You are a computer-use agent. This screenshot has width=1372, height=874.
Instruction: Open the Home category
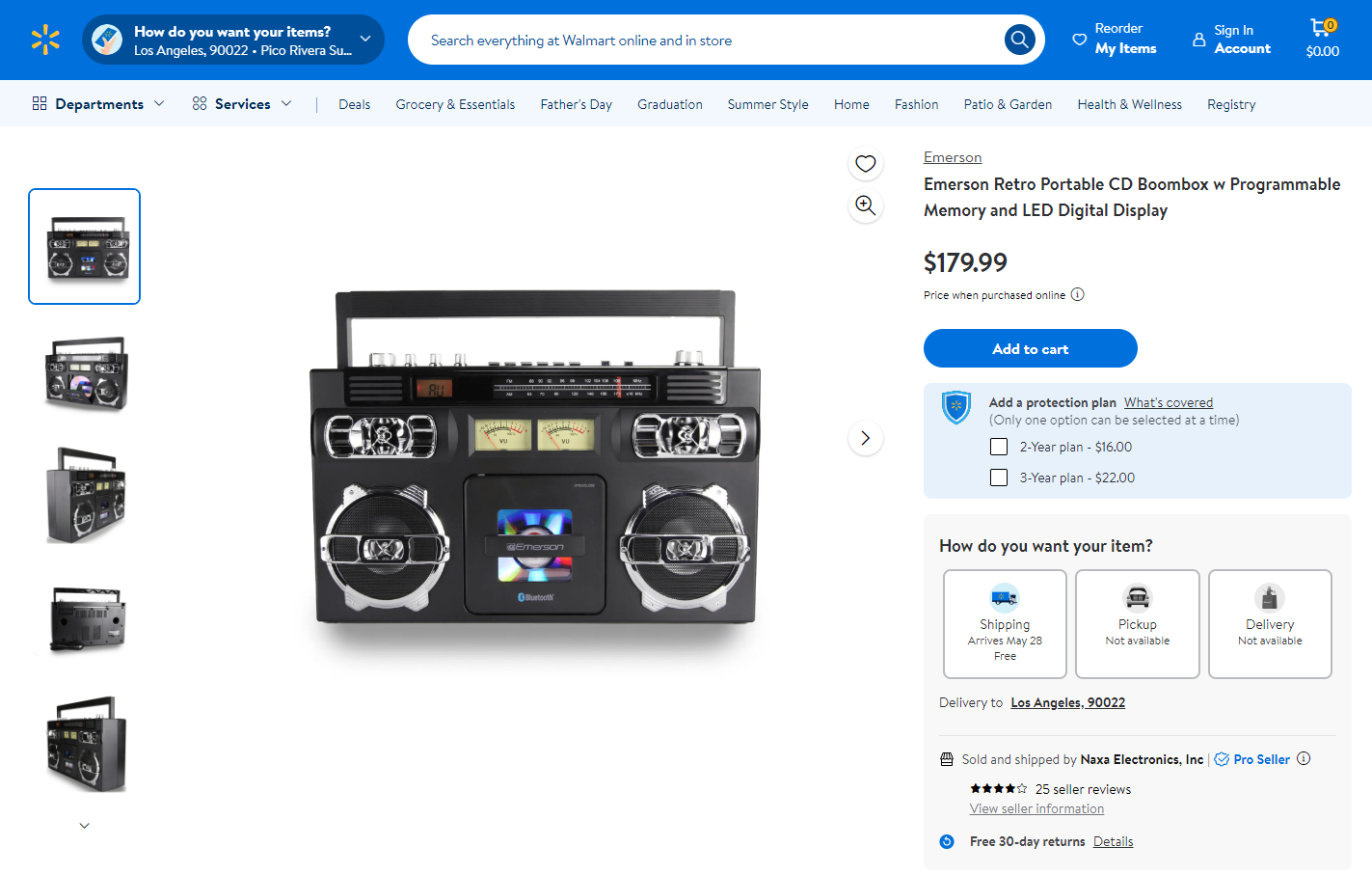point(851,104)
